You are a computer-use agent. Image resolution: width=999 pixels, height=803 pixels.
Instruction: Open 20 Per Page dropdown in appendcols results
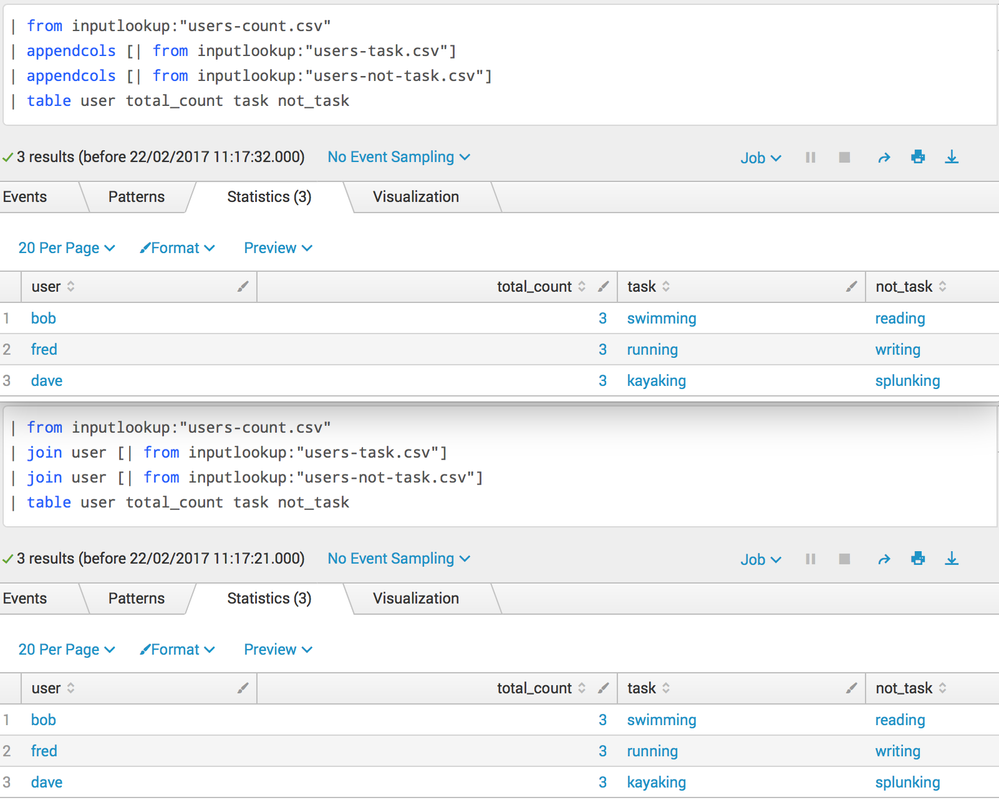tap(66, 248)
